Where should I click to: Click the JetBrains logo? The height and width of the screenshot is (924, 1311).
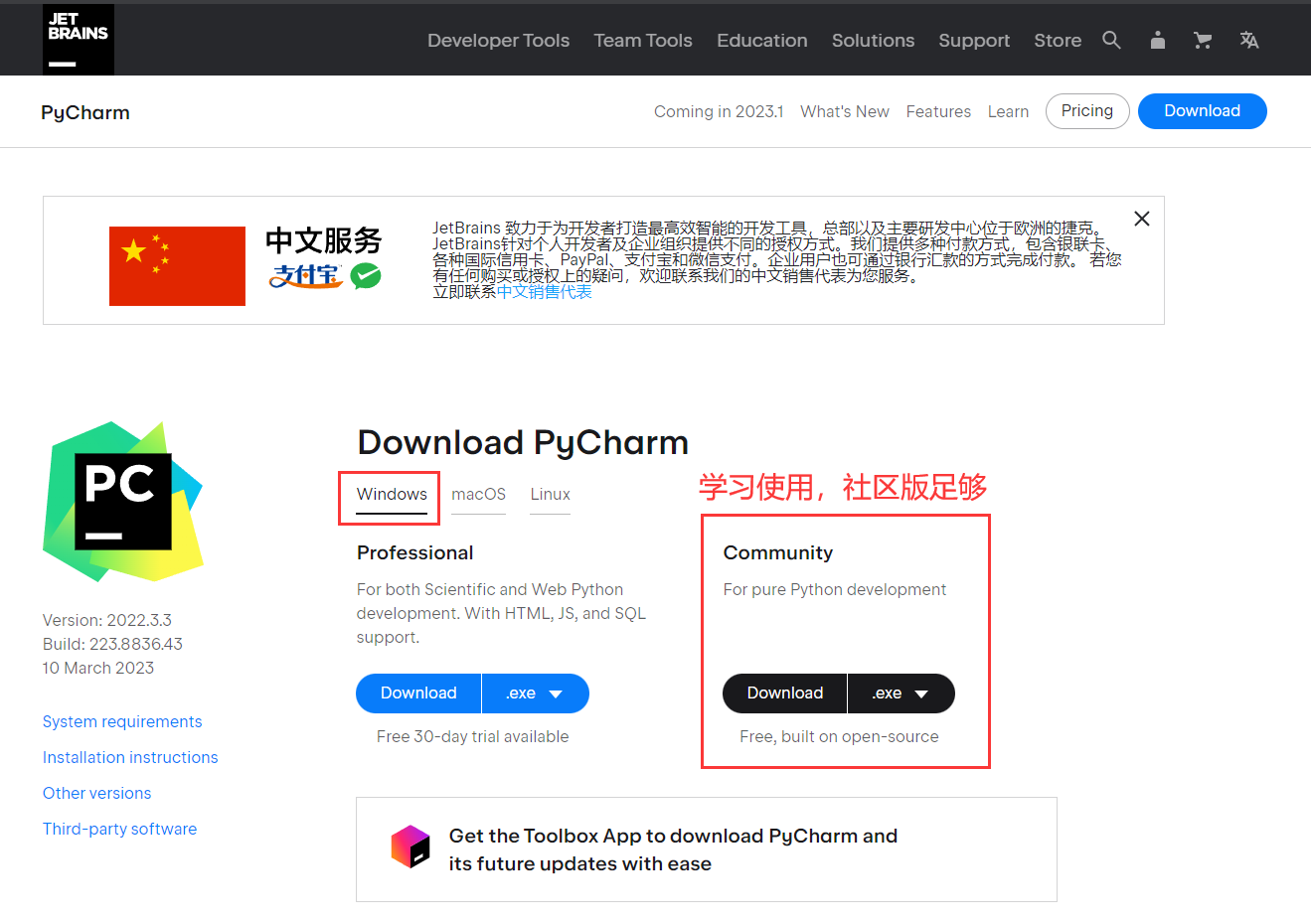click(x=78, y=40)
